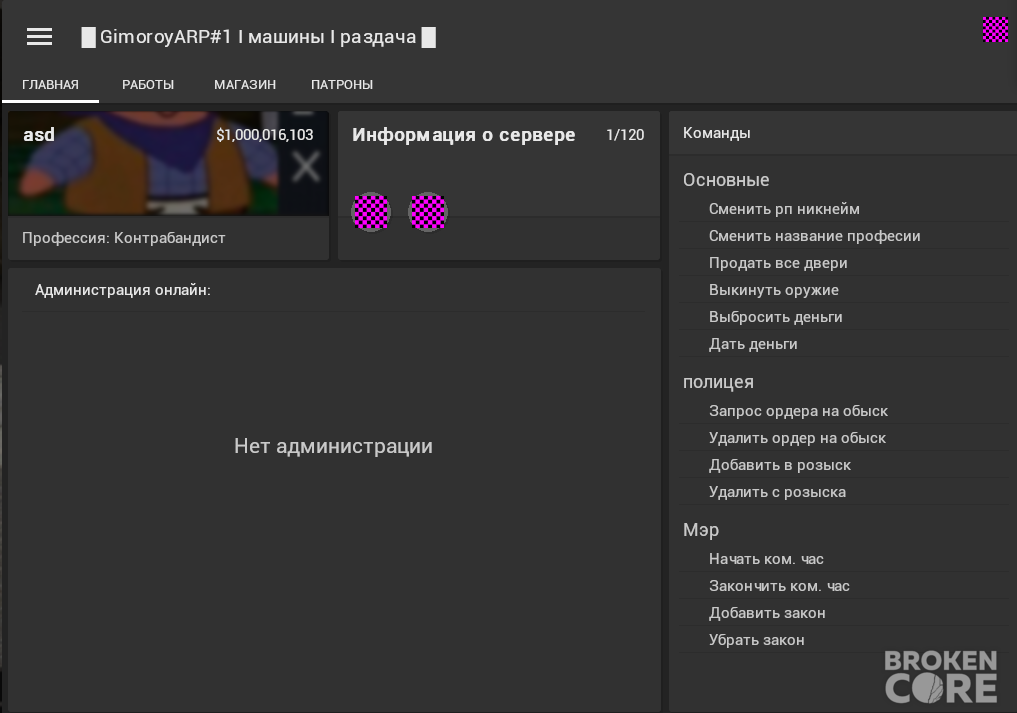This screenshot has height=713, width=1017.
Task: Select Запрос ордера на обыск
Action: pyautogui.click(x=844, y=411)
